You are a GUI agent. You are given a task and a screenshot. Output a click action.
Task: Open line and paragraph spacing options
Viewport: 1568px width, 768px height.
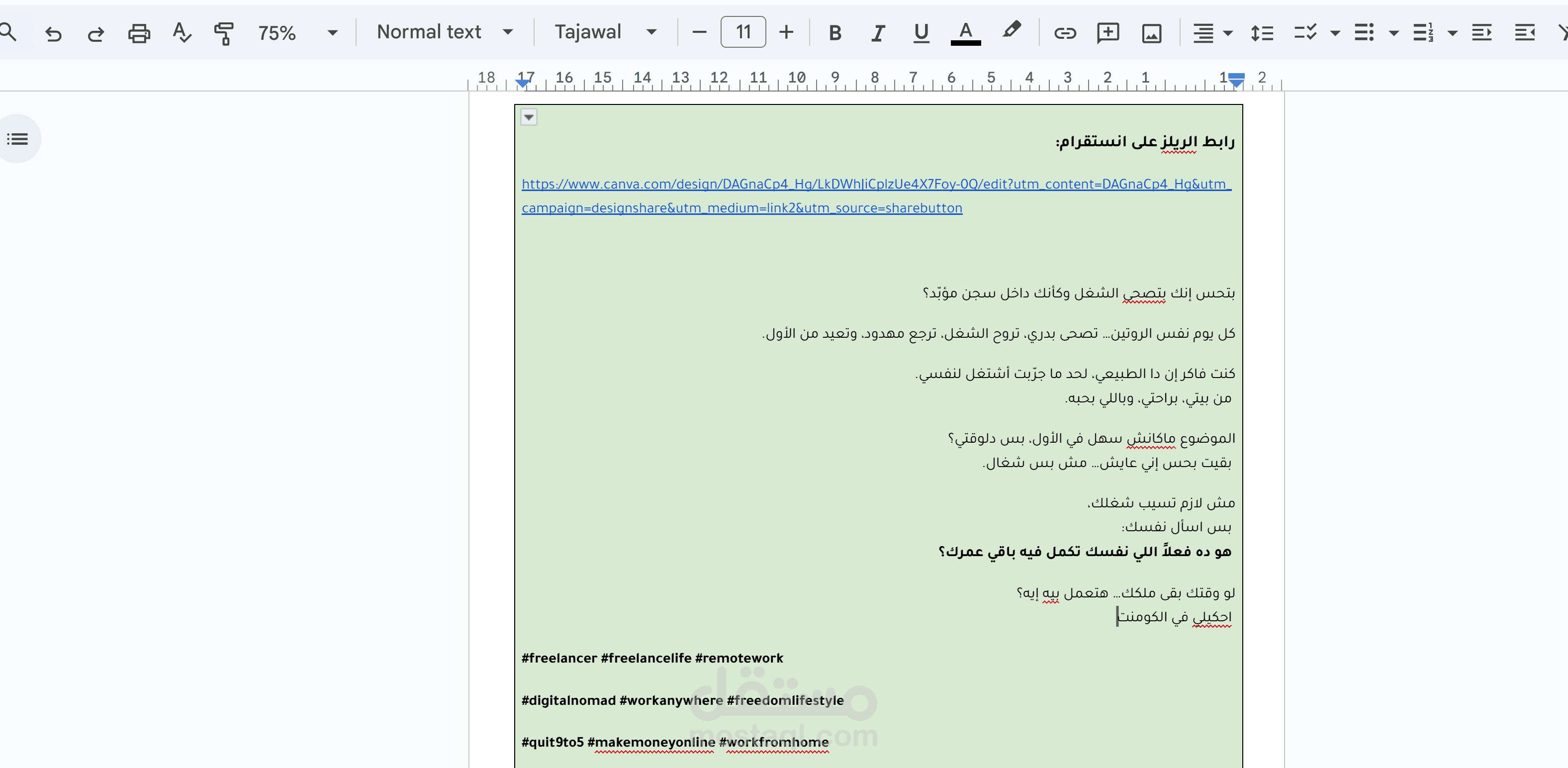pos(1262,33)
